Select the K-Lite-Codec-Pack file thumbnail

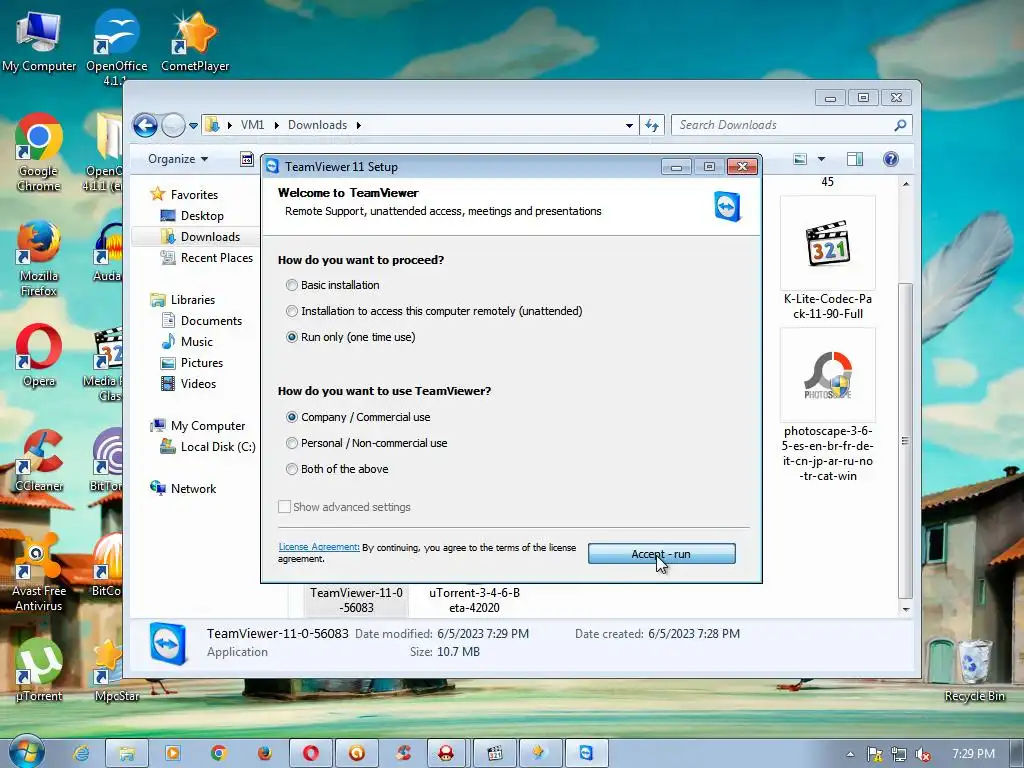tap(827, 244)
